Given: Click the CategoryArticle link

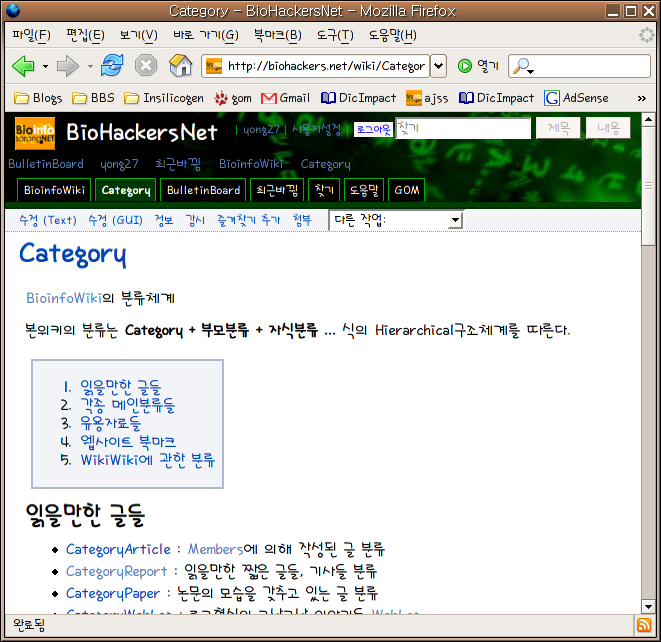Looking at the screenshot, I should pos(116,549).
